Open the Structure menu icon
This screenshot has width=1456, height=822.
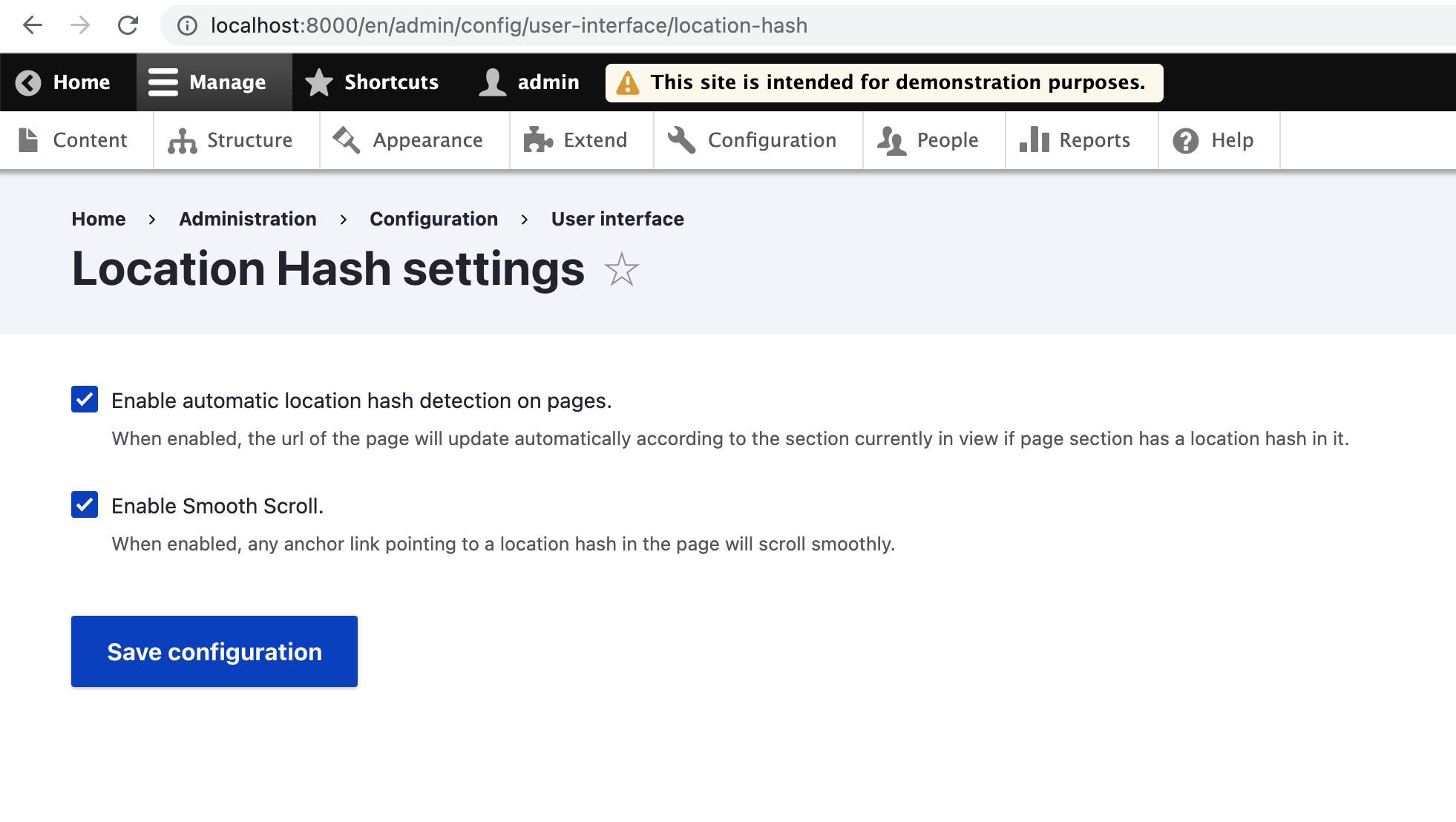point(182,140)
